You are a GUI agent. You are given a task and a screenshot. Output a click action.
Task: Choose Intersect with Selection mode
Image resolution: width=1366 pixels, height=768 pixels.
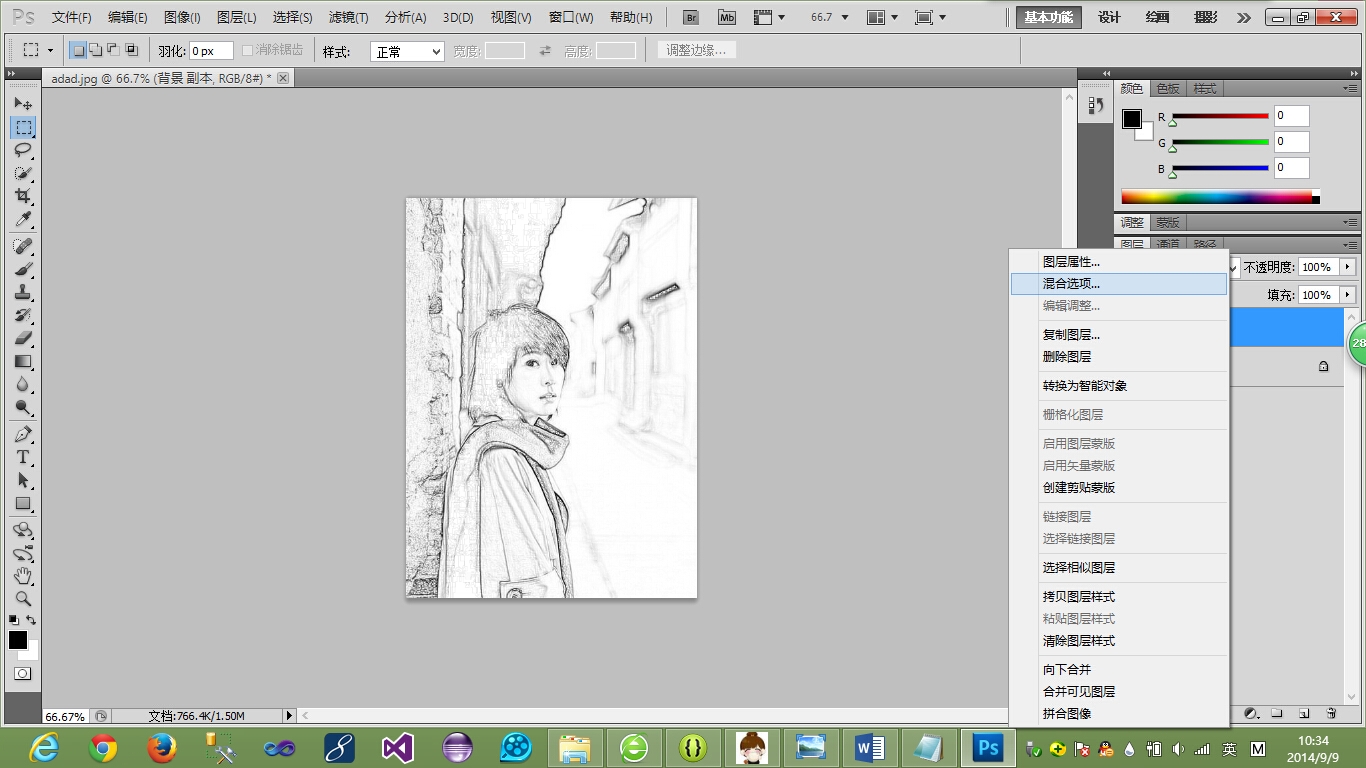point(131,50)
